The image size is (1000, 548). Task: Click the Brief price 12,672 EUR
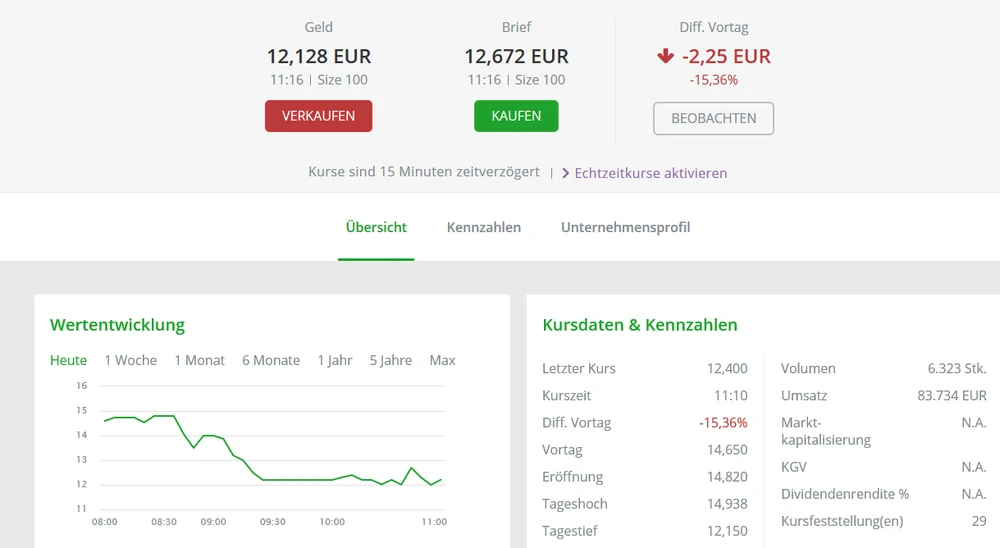[x=516, y=57]
